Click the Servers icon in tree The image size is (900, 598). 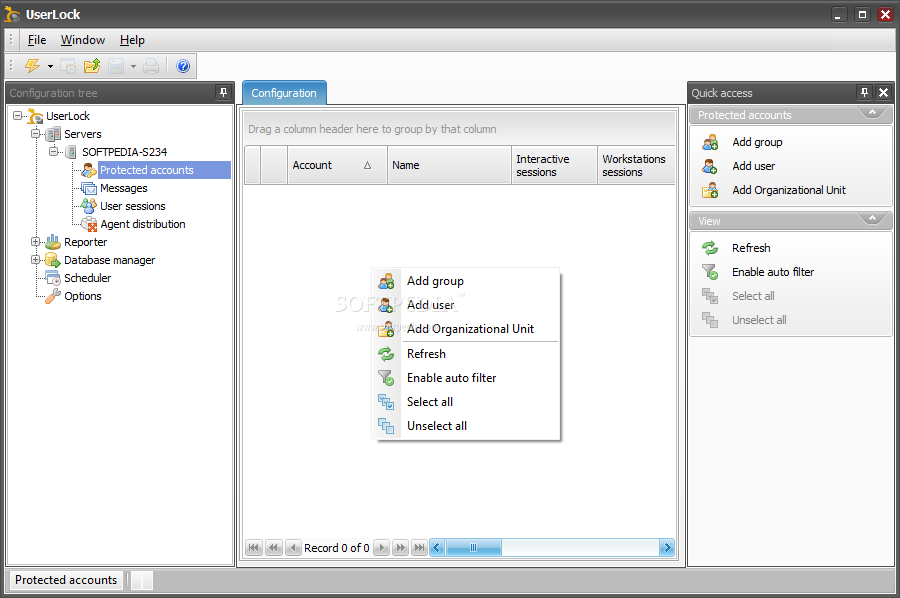(x=53, y=134)
